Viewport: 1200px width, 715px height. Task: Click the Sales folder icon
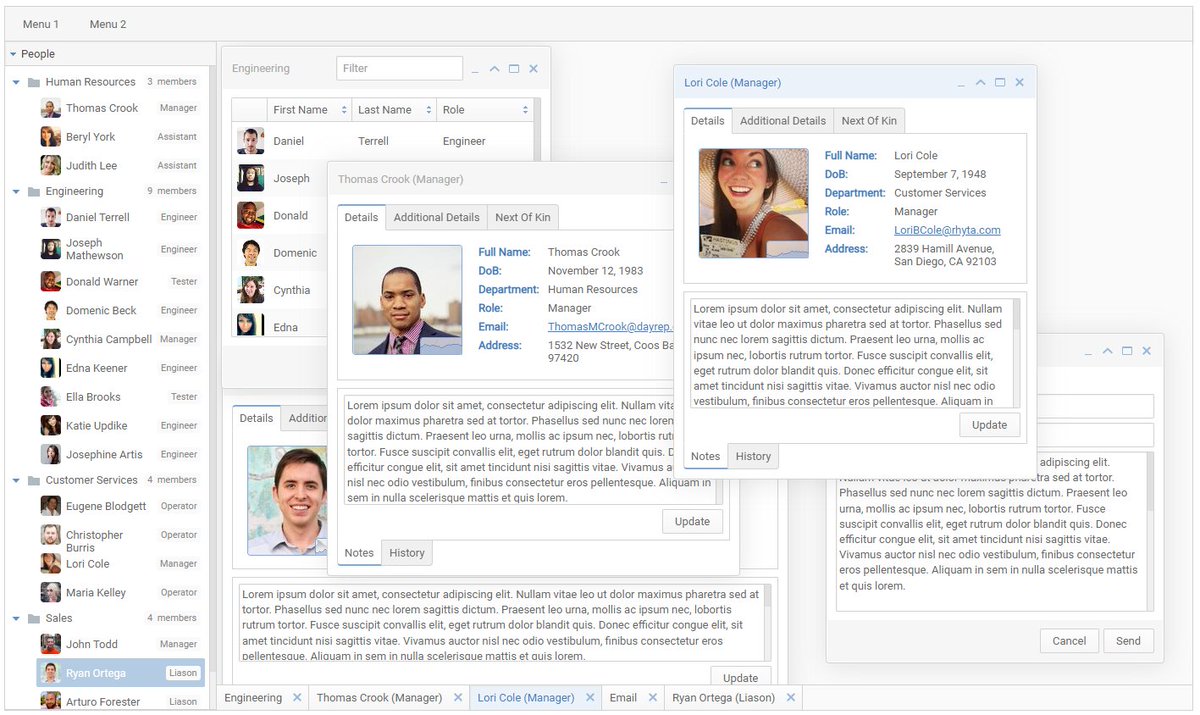(34, 618)
